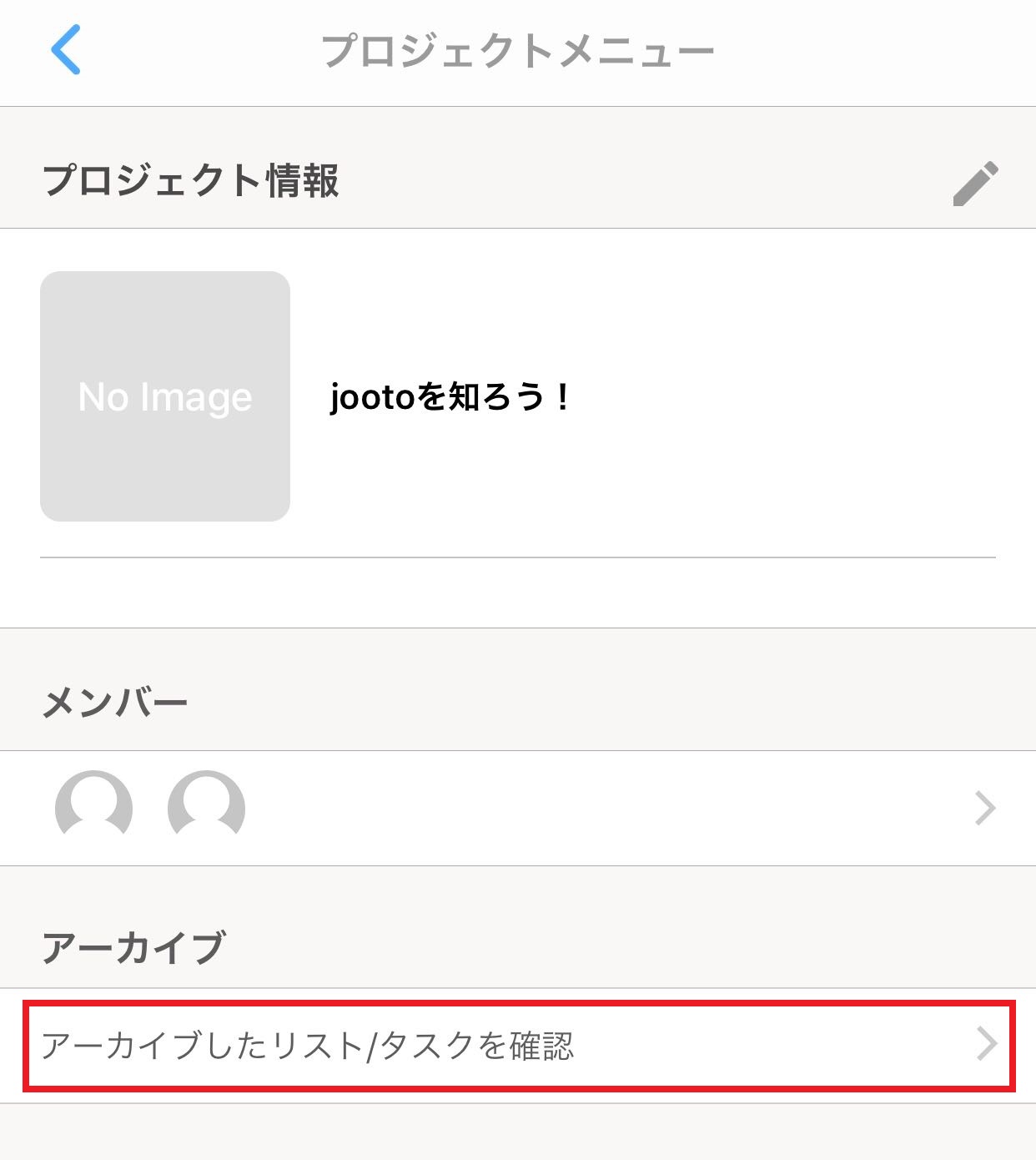Viewport: 1036px width, 1160px height.
Task: Select the アーカイブ section header
Action: point(133,948)
